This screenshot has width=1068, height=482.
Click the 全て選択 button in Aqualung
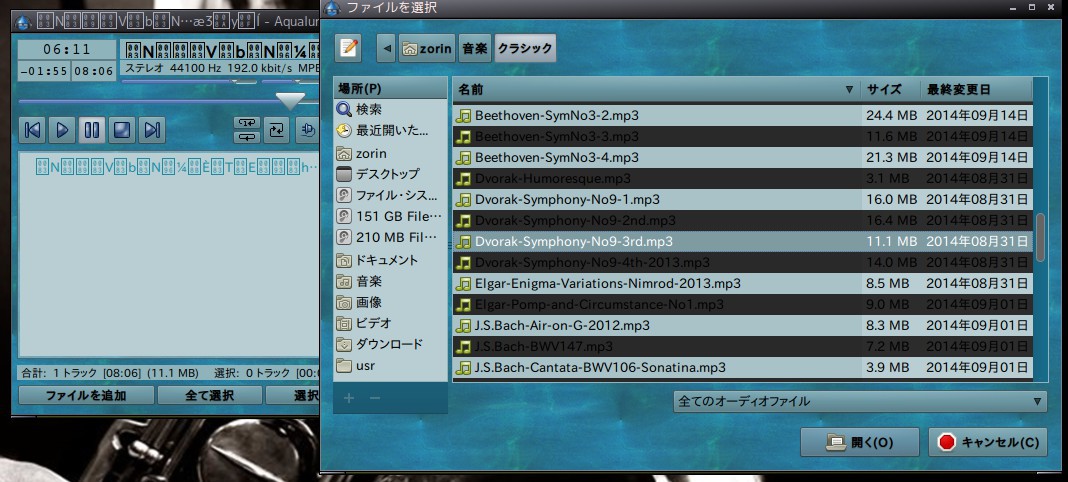tap(210, 396)
